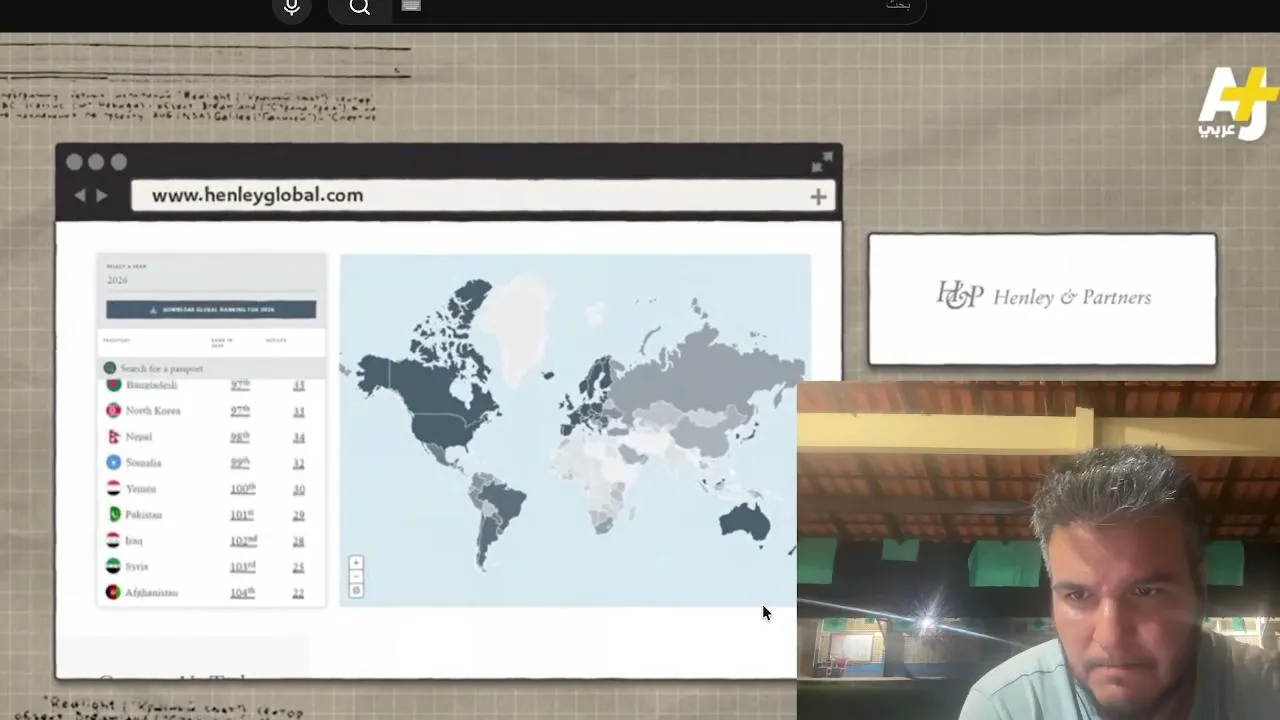Open the on-screen keyboard icon in search bar
The height and width of the screenshot is (720, 1280).
point(411,6)
